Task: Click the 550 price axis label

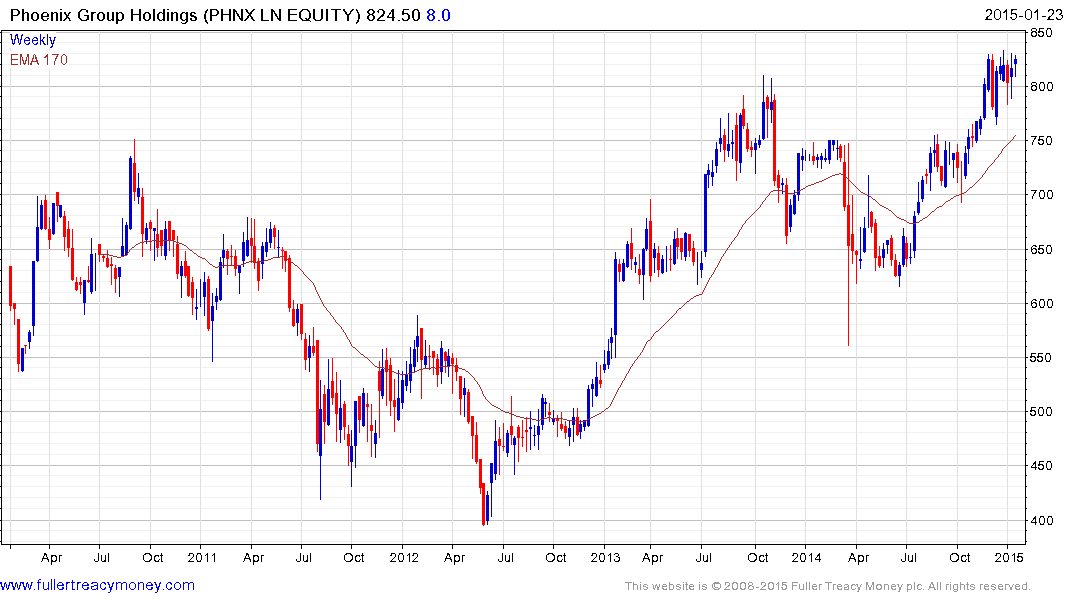Action: point(1041,358)
